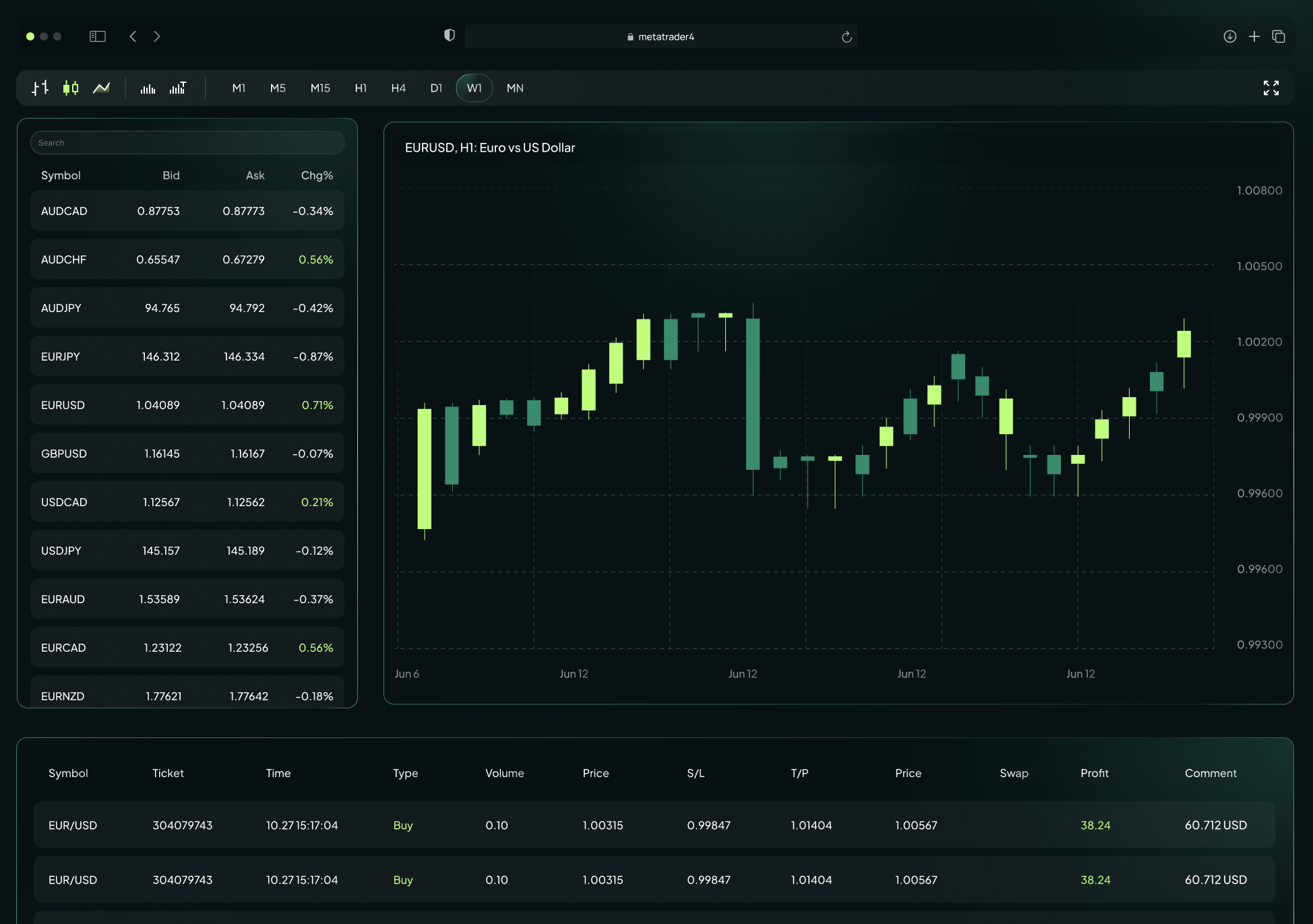This screenshot has height=924, width=1313.
Task: Activate the MN monthly timeframe
Action: [515, 88]
